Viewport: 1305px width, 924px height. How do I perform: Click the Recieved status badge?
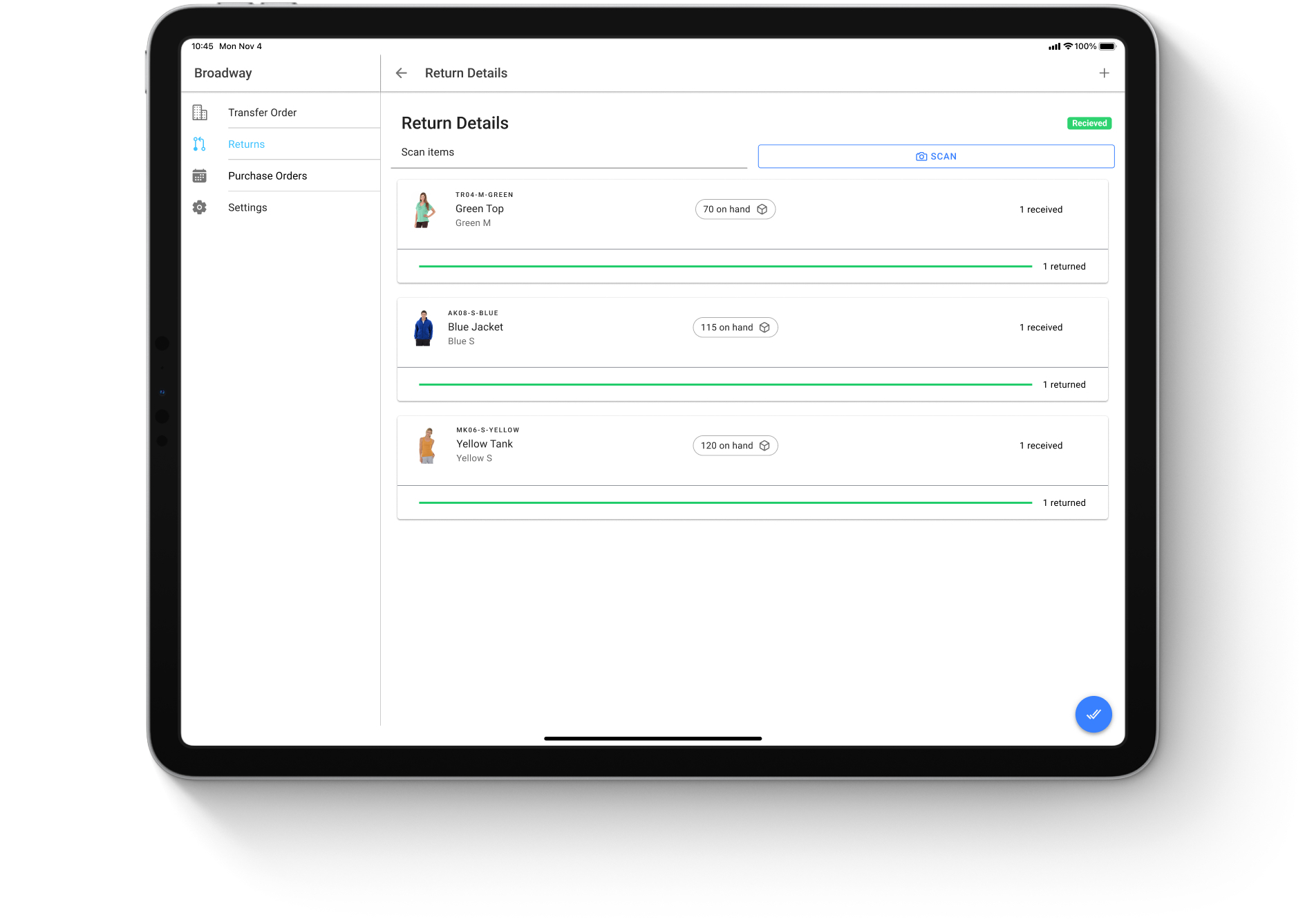click(x=1089, y=123)
